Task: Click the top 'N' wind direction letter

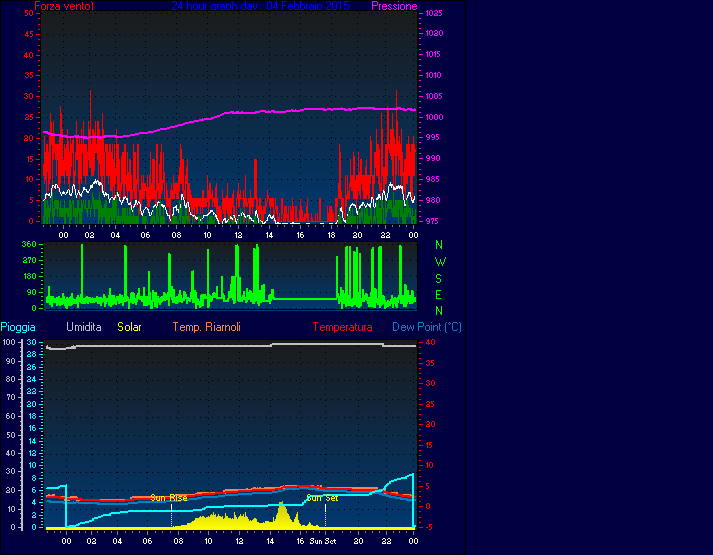Action: click(439, 245)
